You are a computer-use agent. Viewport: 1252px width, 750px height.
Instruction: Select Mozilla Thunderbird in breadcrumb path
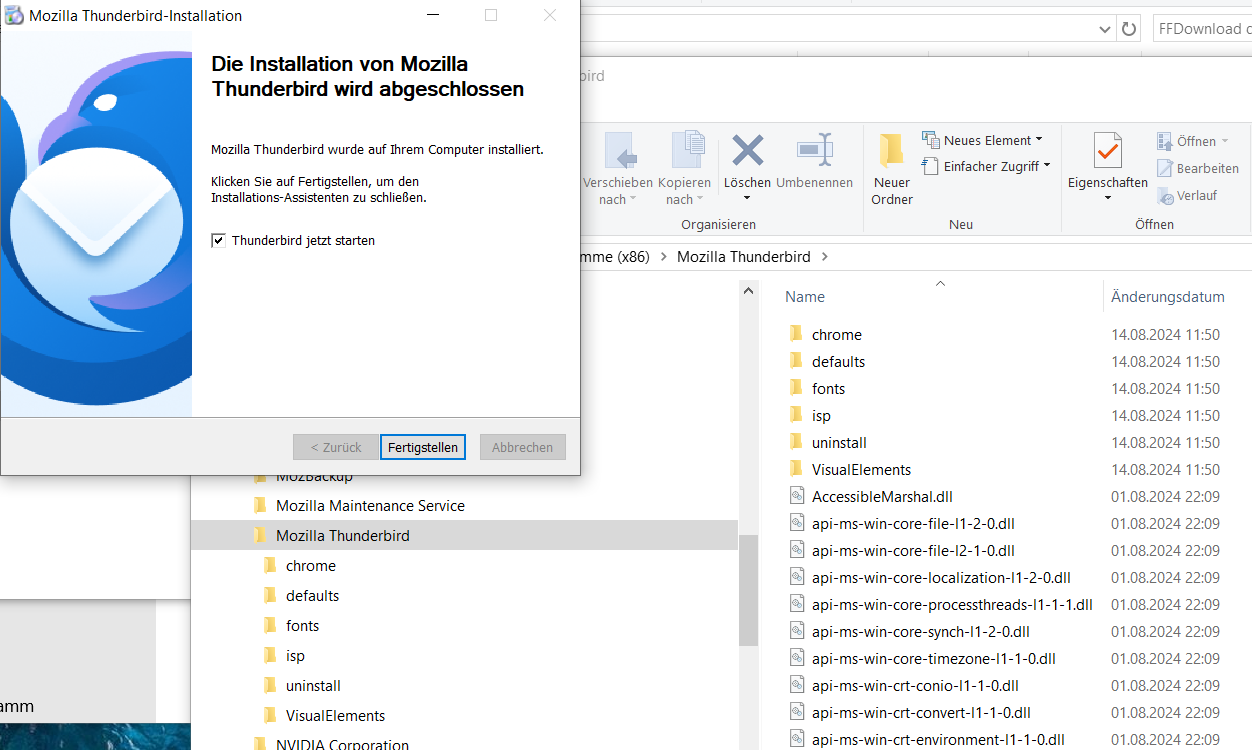[743, 257]
